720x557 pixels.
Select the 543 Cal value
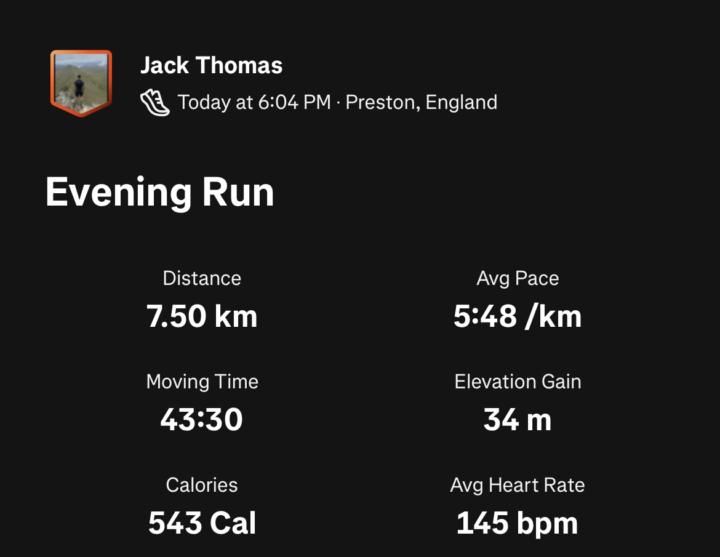point(202,523)
